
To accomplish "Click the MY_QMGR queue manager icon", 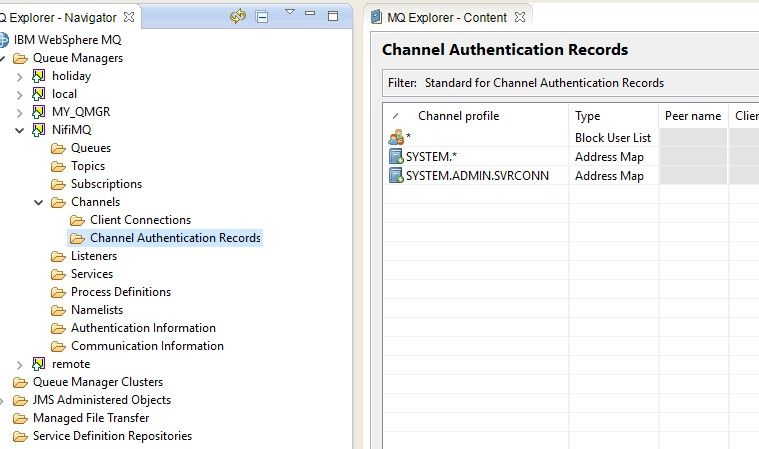I will 39,112.
